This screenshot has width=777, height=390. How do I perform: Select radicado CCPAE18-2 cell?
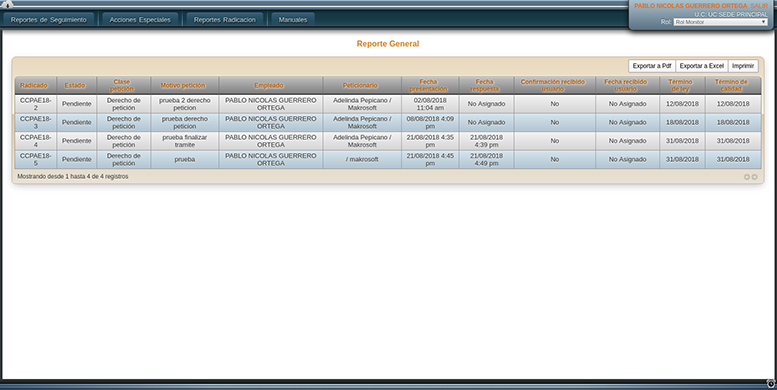pos(36,104)
